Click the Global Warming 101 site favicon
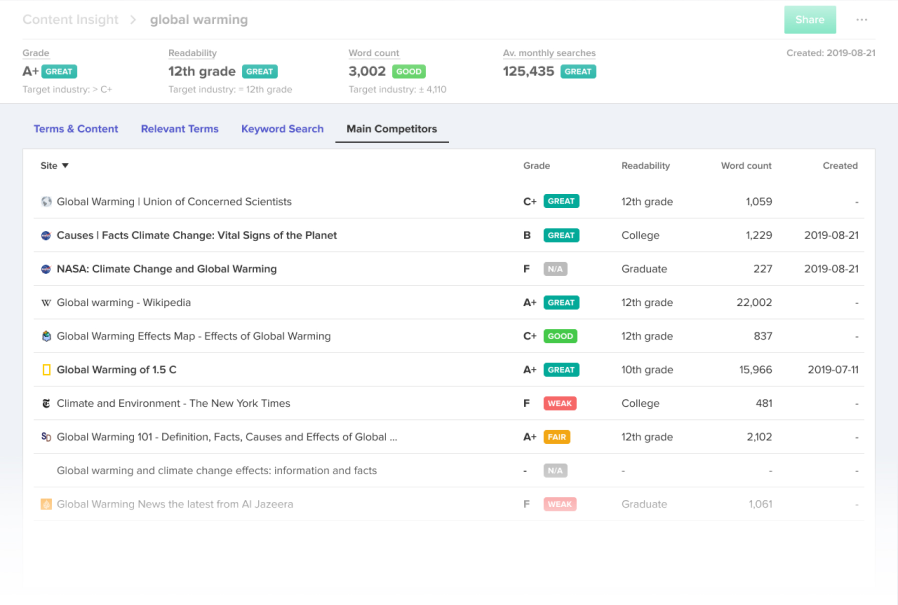 point(46,437)
